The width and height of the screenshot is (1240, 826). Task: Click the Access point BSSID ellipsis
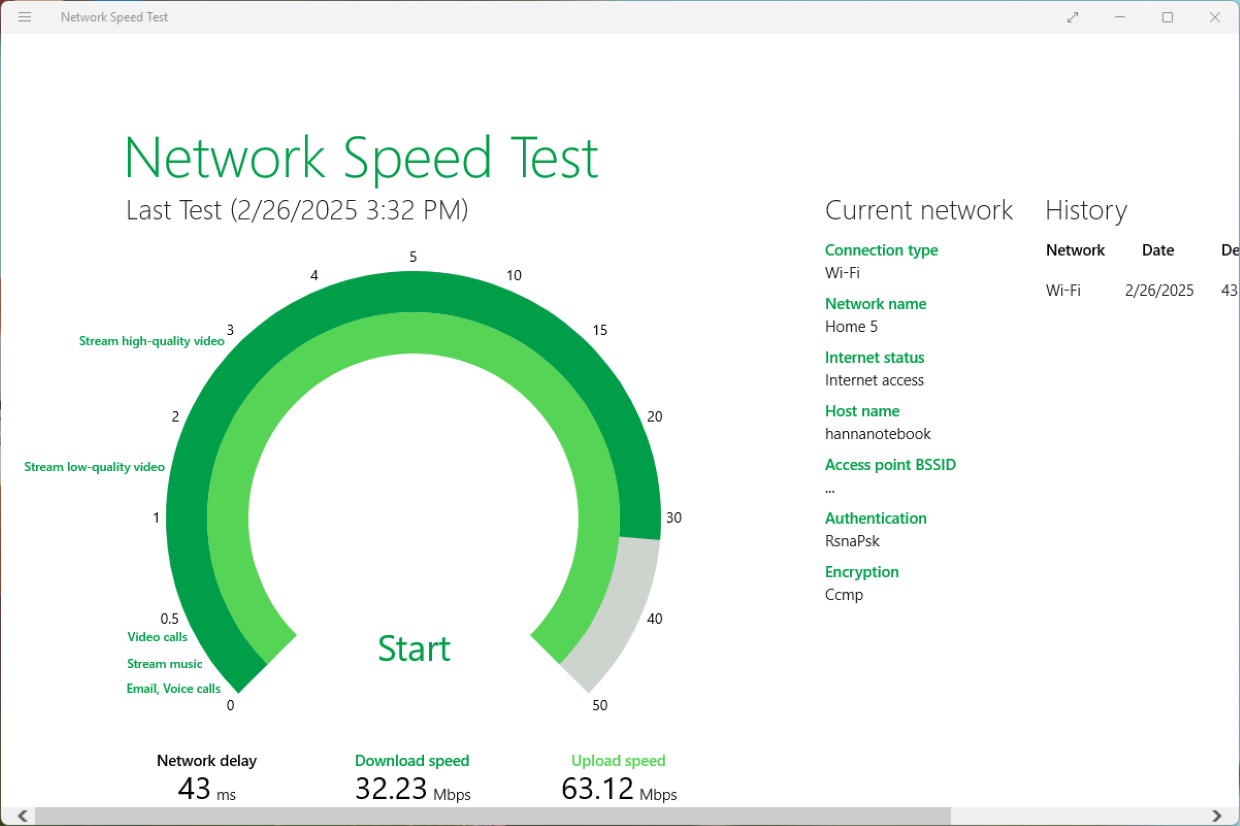pos(829,488)
